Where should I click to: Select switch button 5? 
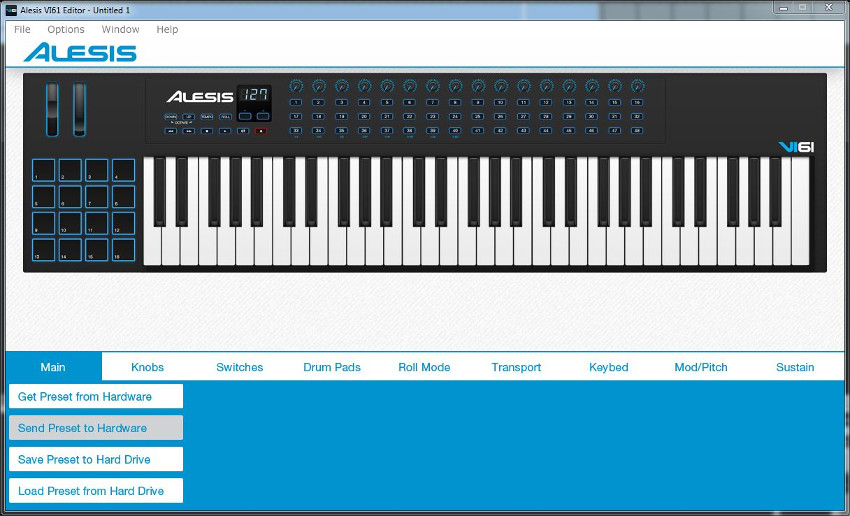point(387,102)
